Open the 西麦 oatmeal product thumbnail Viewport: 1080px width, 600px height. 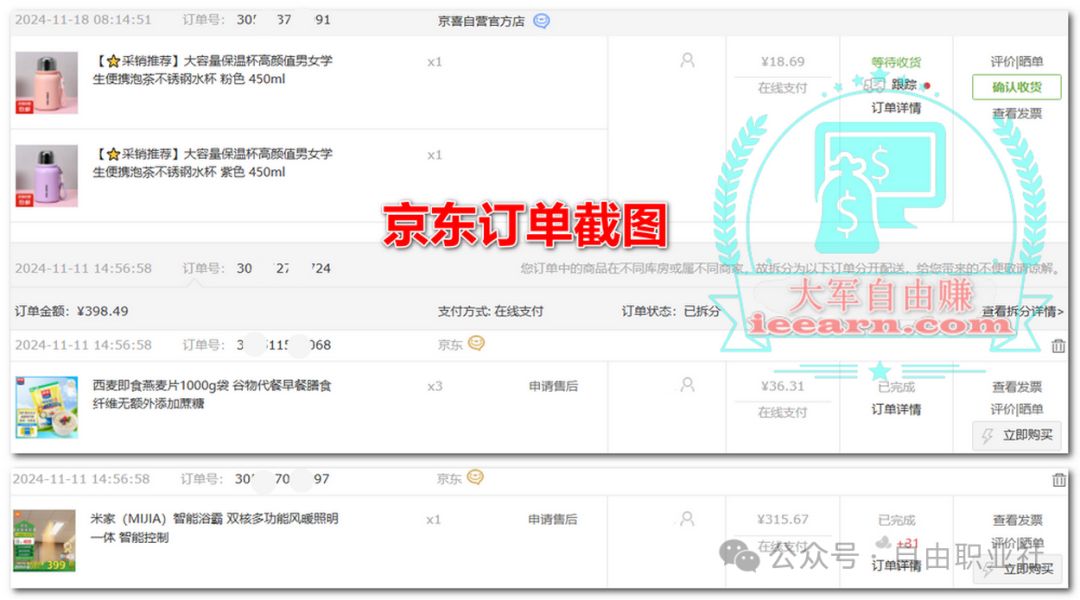tap(46, 407)
